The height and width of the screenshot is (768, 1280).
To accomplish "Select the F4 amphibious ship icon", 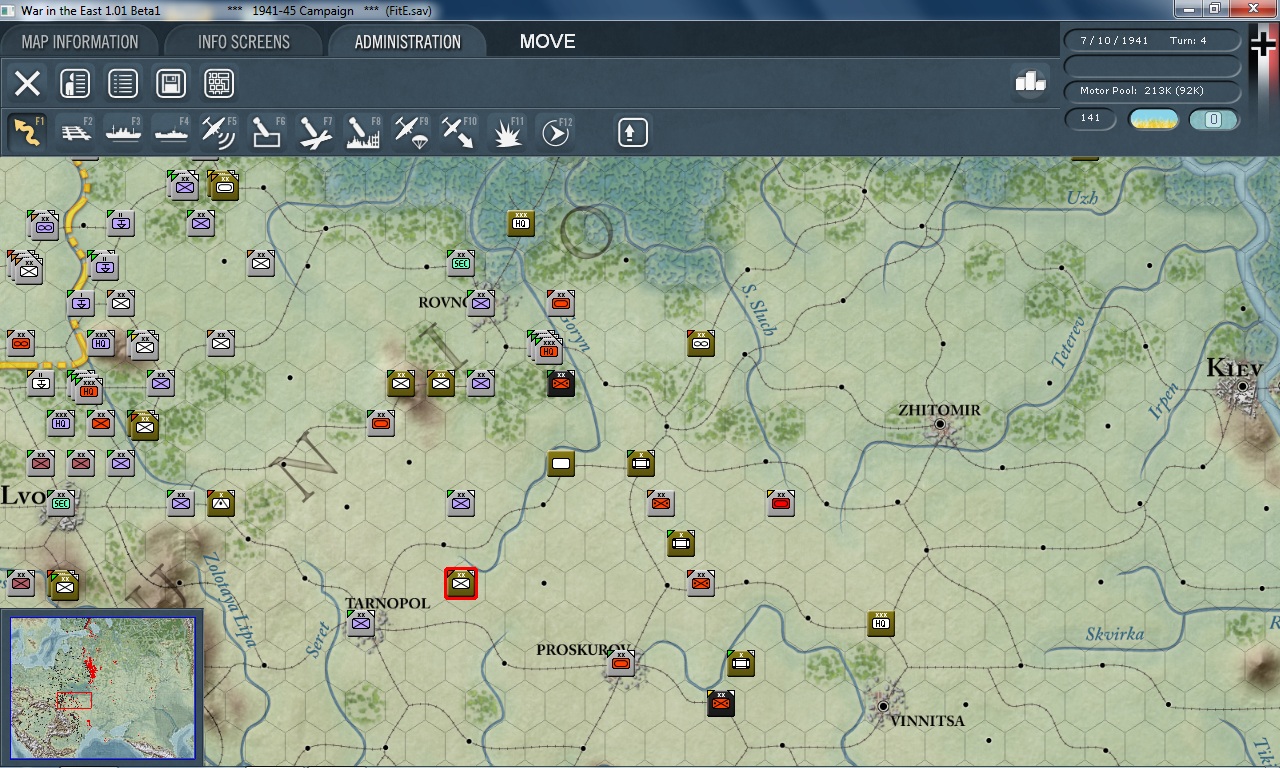I will (172, 132).
